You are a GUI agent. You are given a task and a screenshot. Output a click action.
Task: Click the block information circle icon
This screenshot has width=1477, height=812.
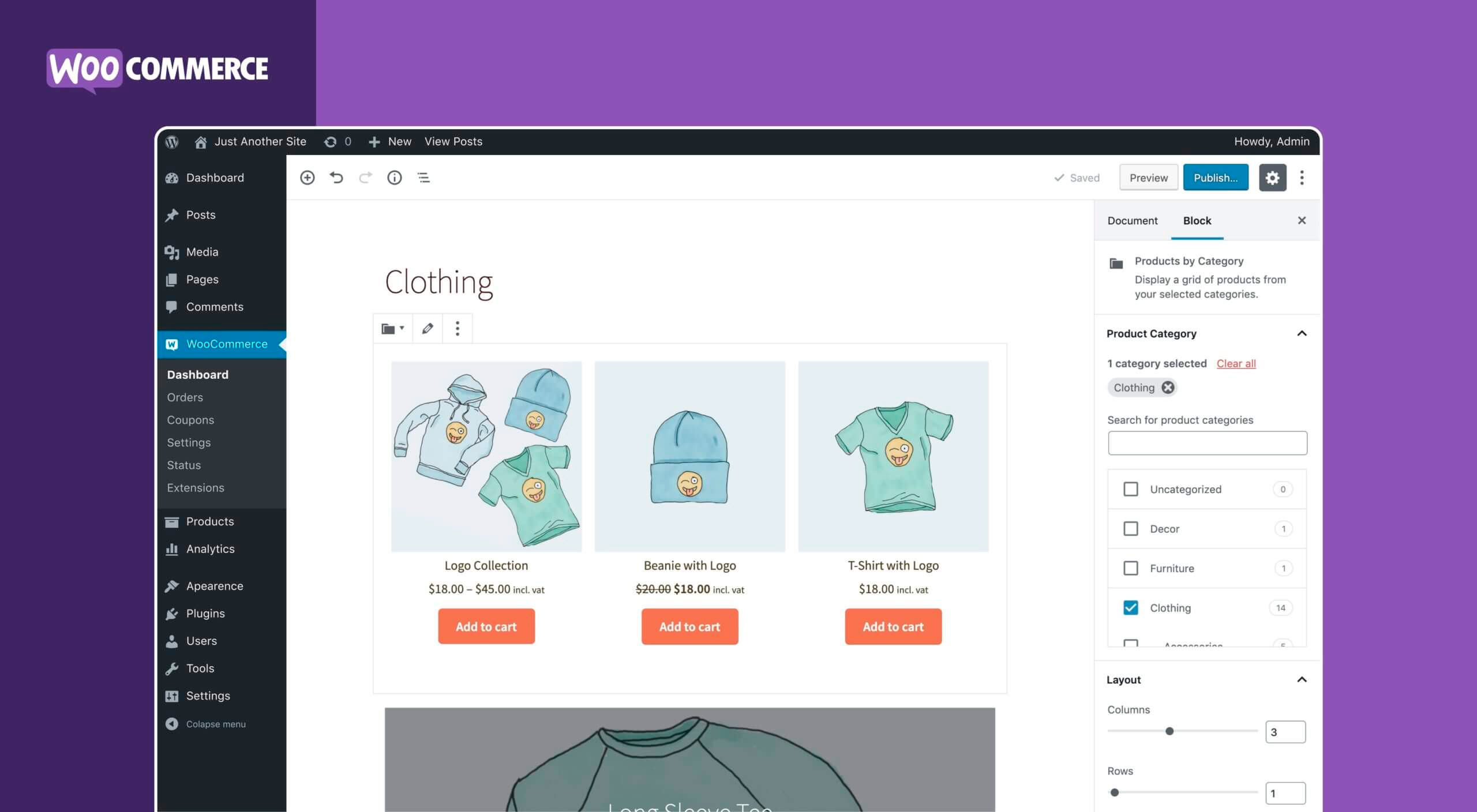coord(393,177)
